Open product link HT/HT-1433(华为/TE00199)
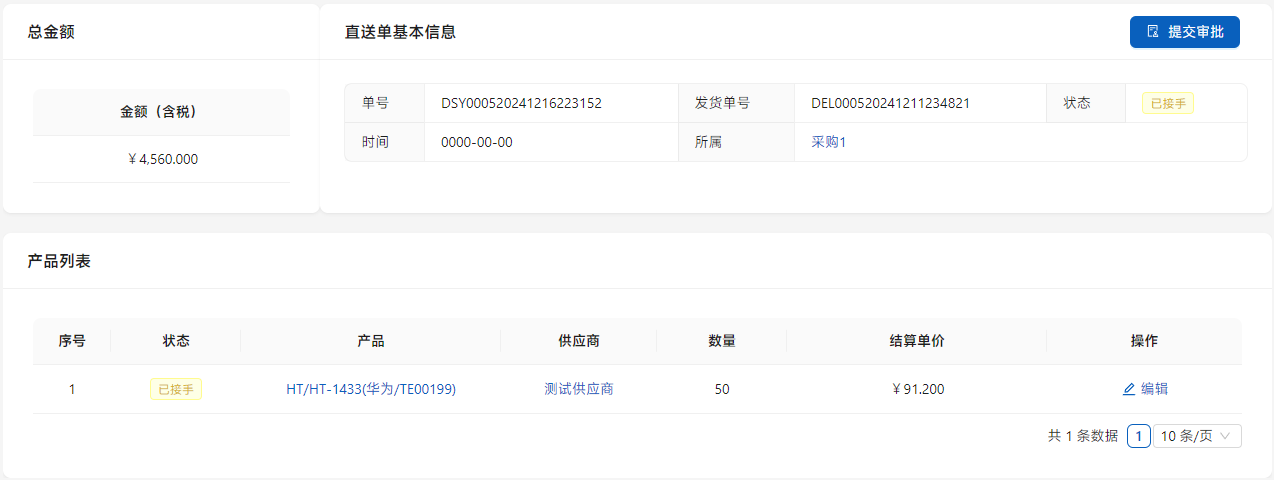Image resolution: width=1274 pixels, height=480 pixels. (371, 389)
